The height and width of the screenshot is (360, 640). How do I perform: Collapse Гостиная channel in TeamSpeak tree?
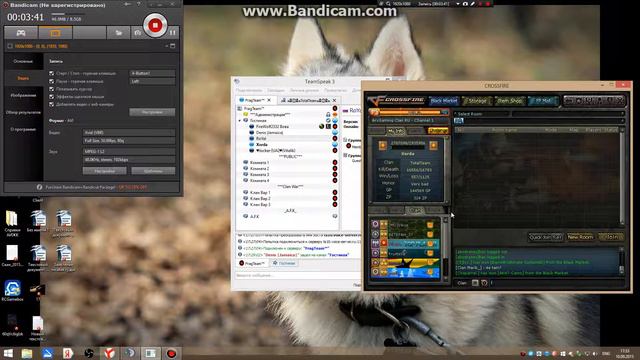pos(240,121)
